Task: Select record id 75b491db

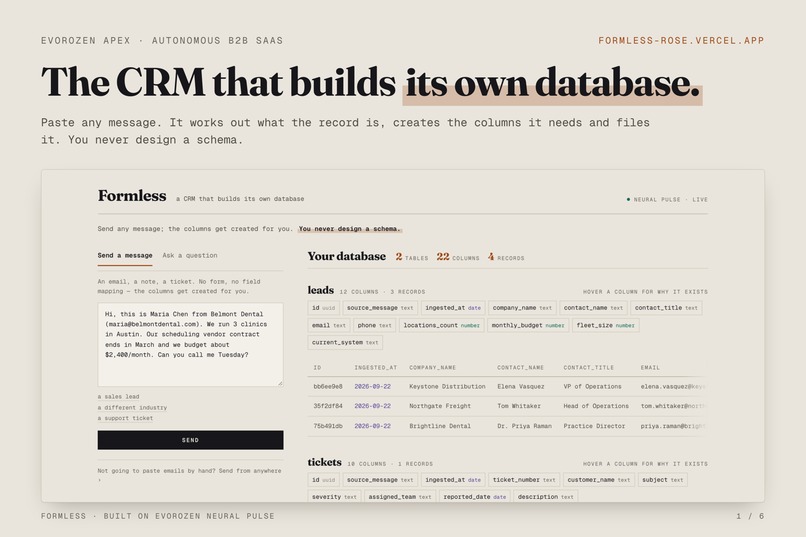Action: [x=328, y=426]
